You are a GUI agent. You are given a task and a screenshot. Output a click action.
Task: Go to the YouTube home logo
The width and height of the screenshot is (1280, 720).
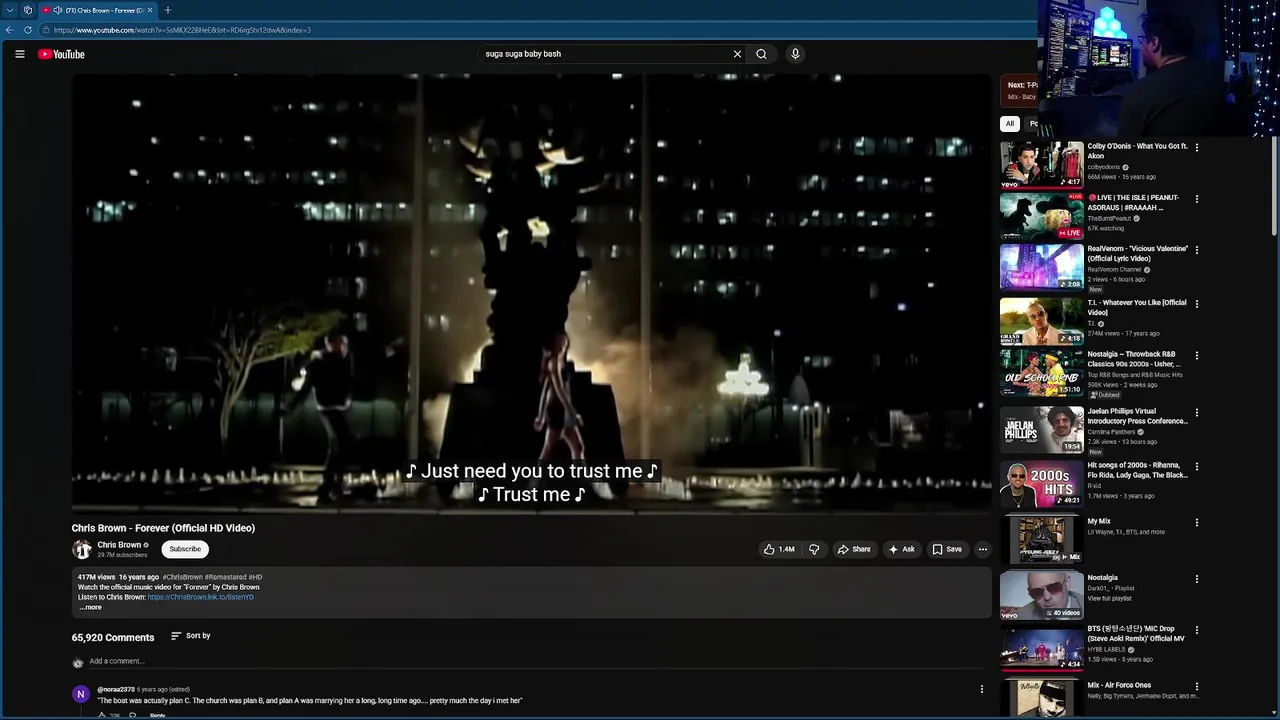61,54
